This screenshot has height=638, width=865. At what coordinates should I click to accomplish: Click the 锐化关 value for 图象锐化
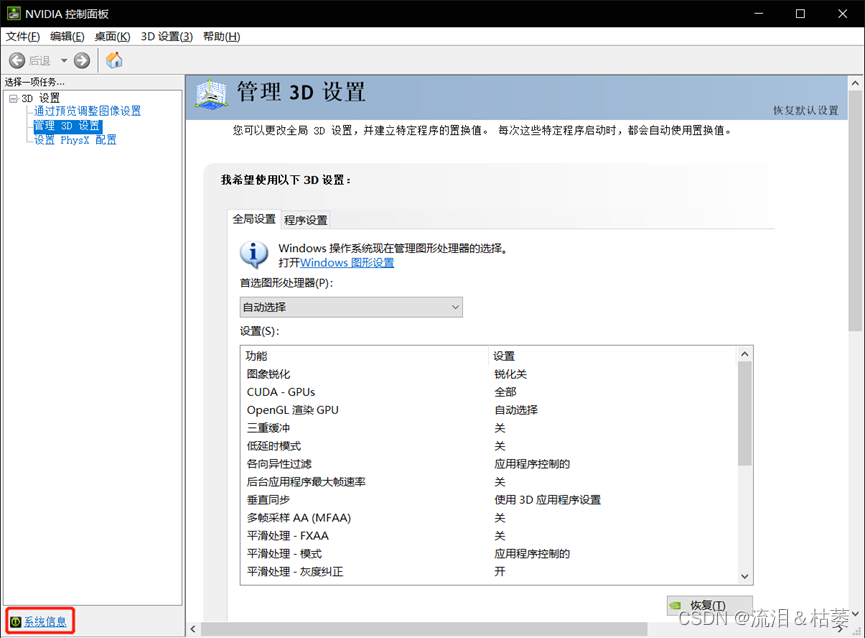pos(510,374)
